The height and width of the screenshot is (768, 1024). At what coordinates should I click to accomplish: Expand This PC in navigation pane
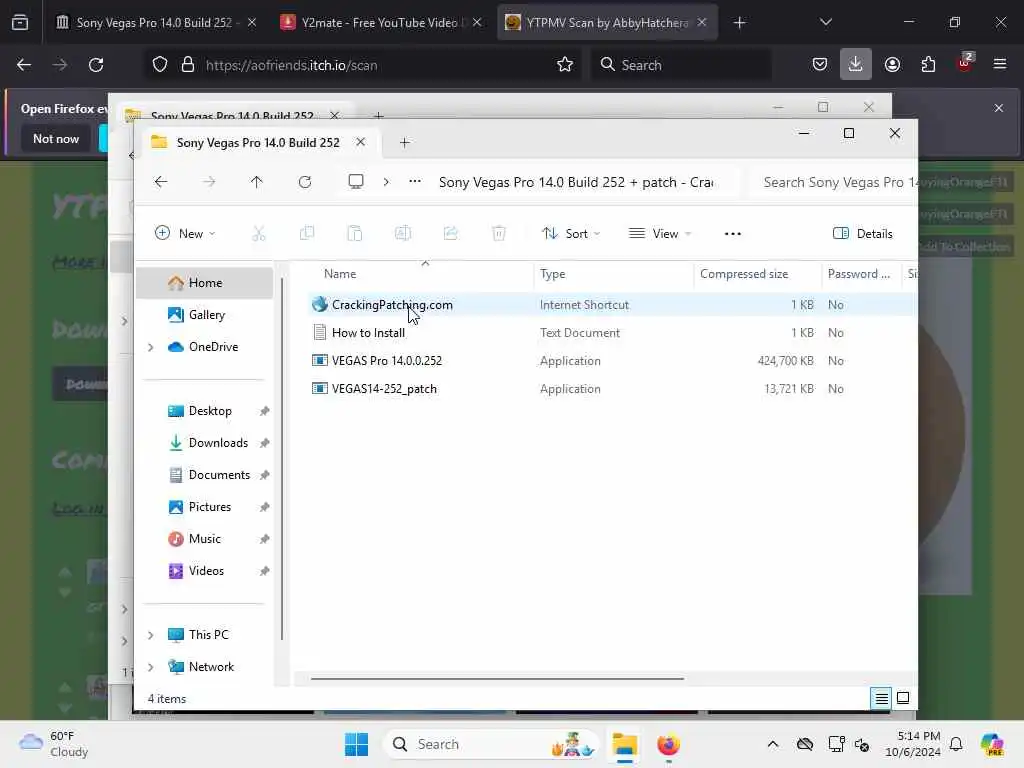coord(150,635)
